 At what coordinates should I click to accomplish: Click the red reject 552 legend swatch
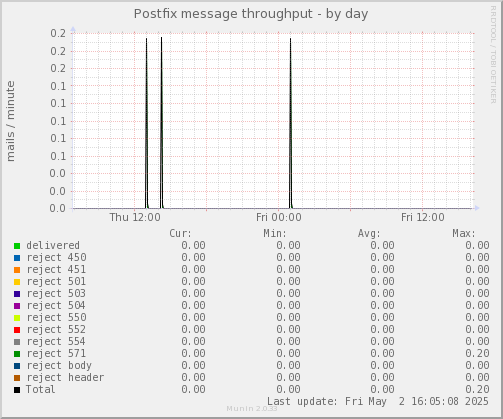pos(17,330)
